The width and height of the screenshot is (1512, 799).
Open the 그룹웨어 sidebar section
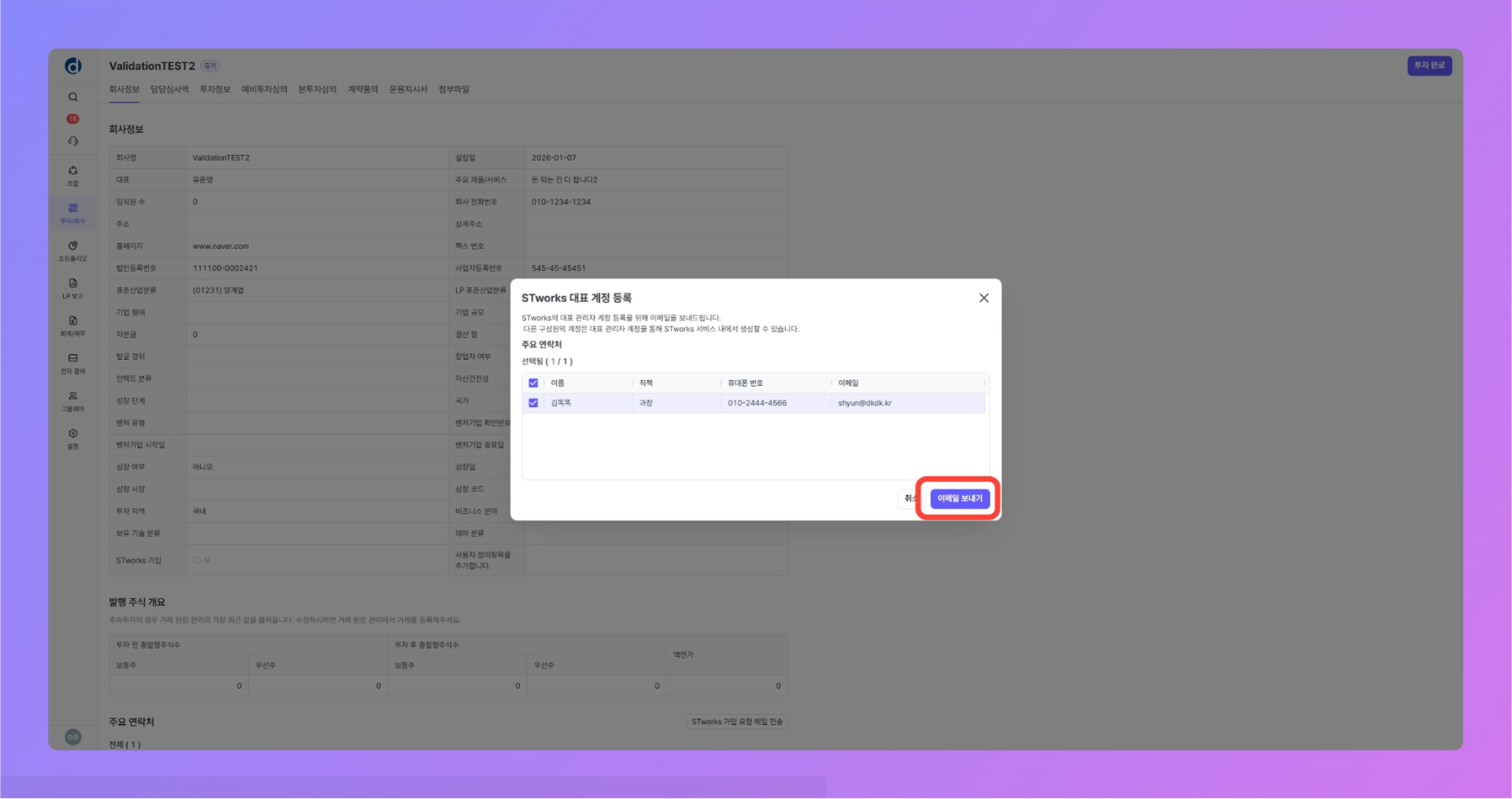[72, 401]
